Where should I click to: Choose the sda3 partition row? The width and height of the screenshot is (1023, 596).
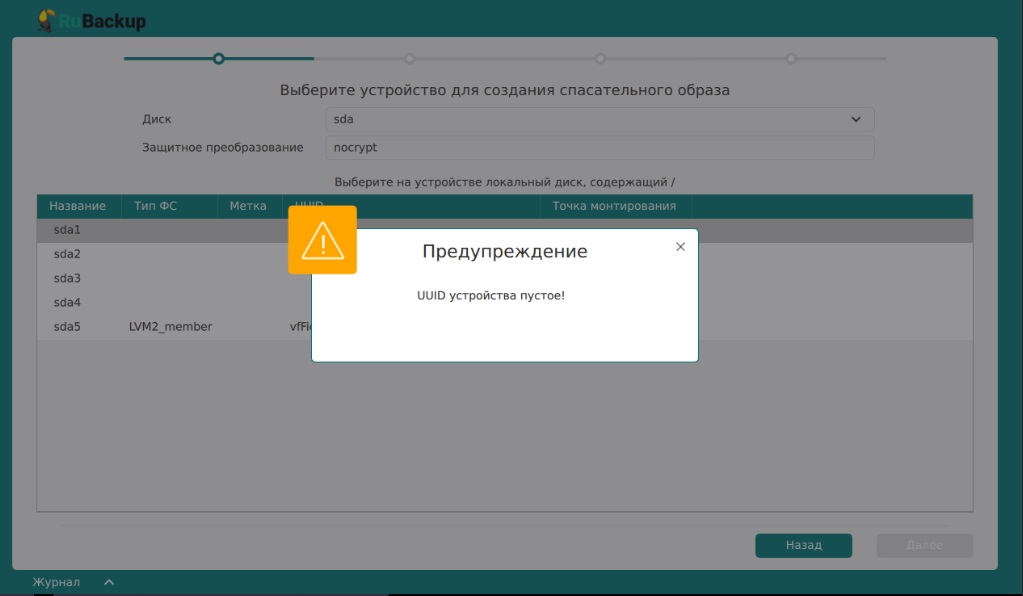click(67, 278)
